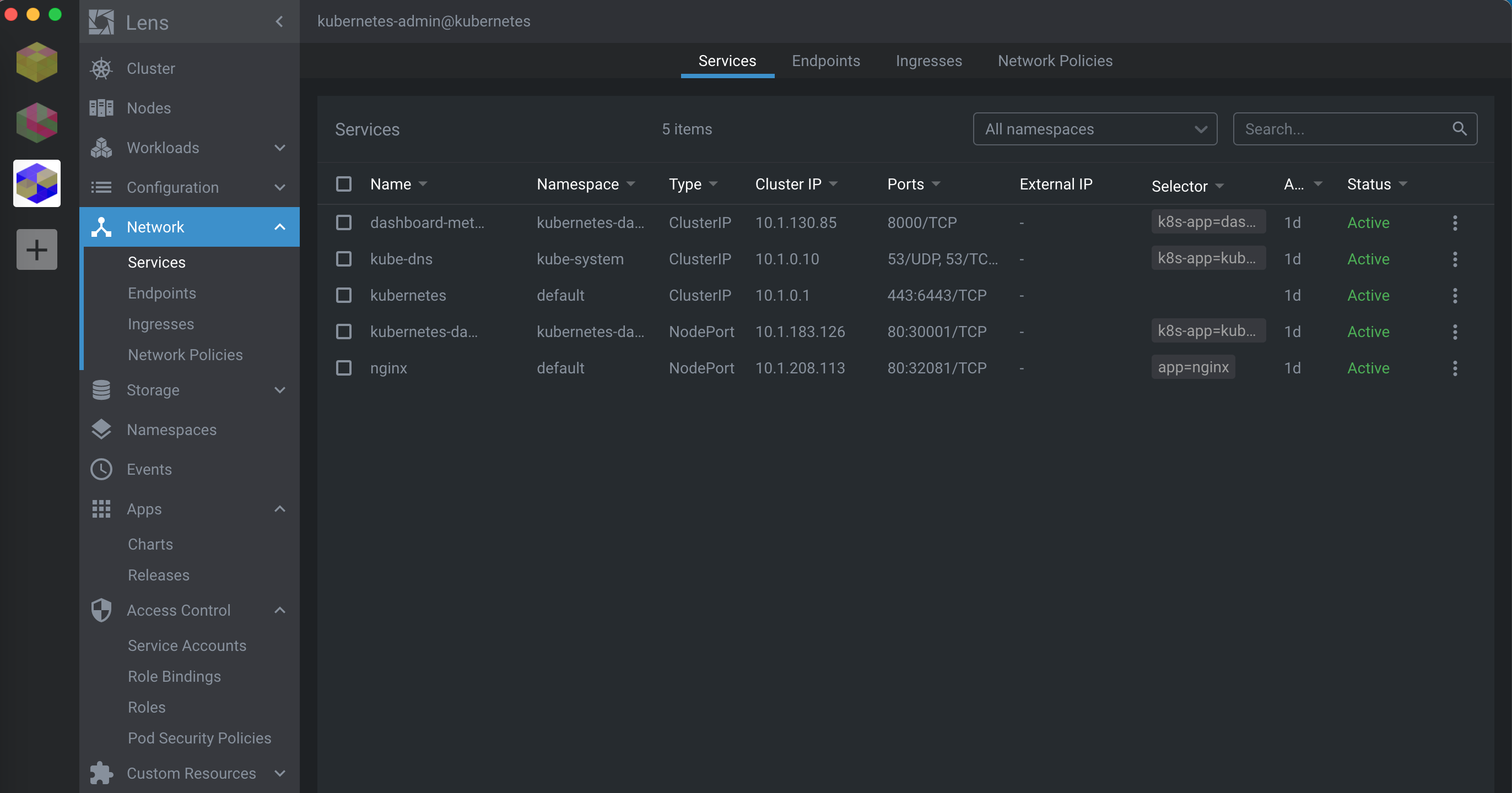Open Pod Security Policies in sidebar
The height and width of the screenshot is (793, 1512).
point(199,738)
